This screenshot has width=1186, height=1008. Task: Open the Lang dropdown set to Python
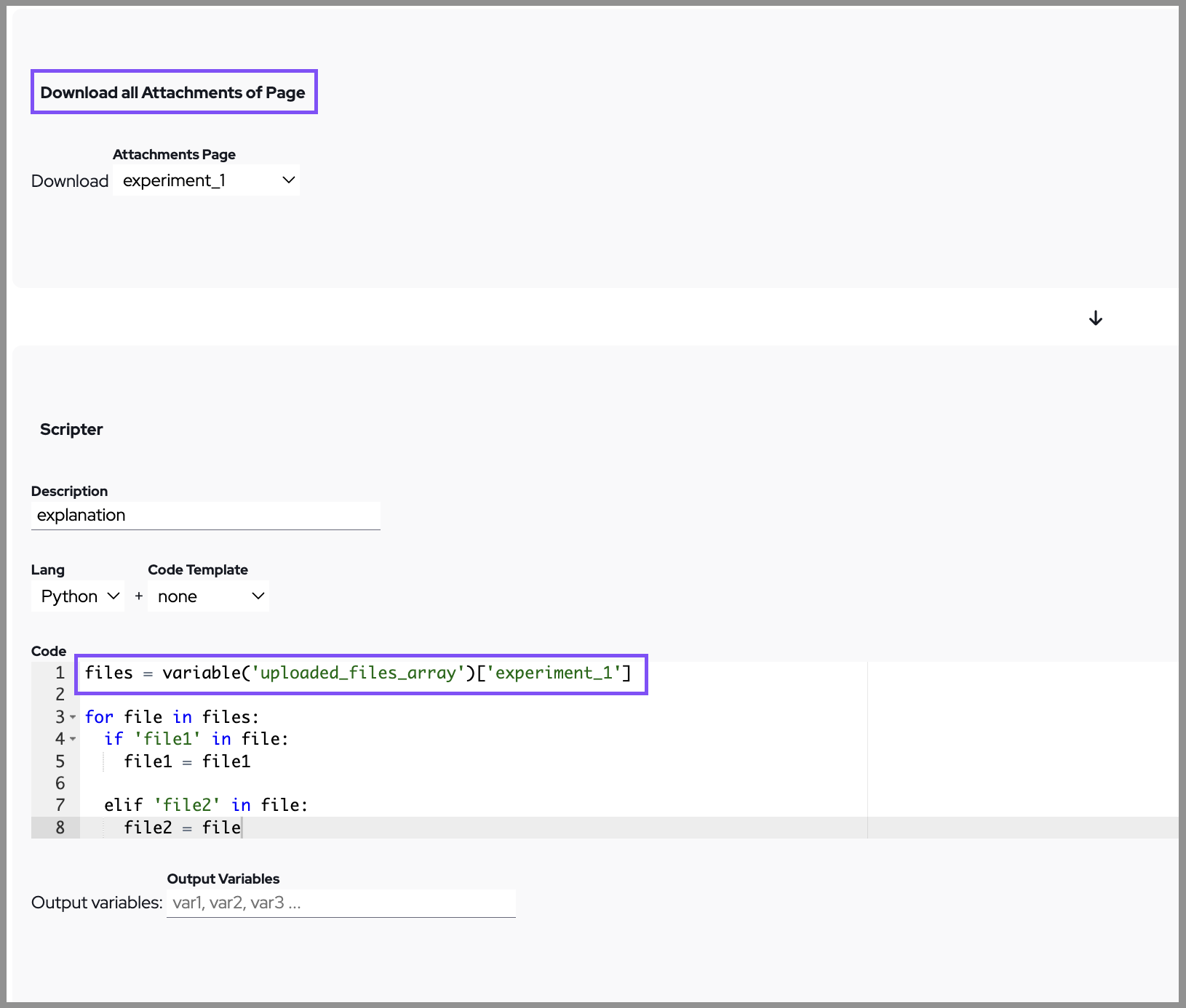[x=79, y=596]
